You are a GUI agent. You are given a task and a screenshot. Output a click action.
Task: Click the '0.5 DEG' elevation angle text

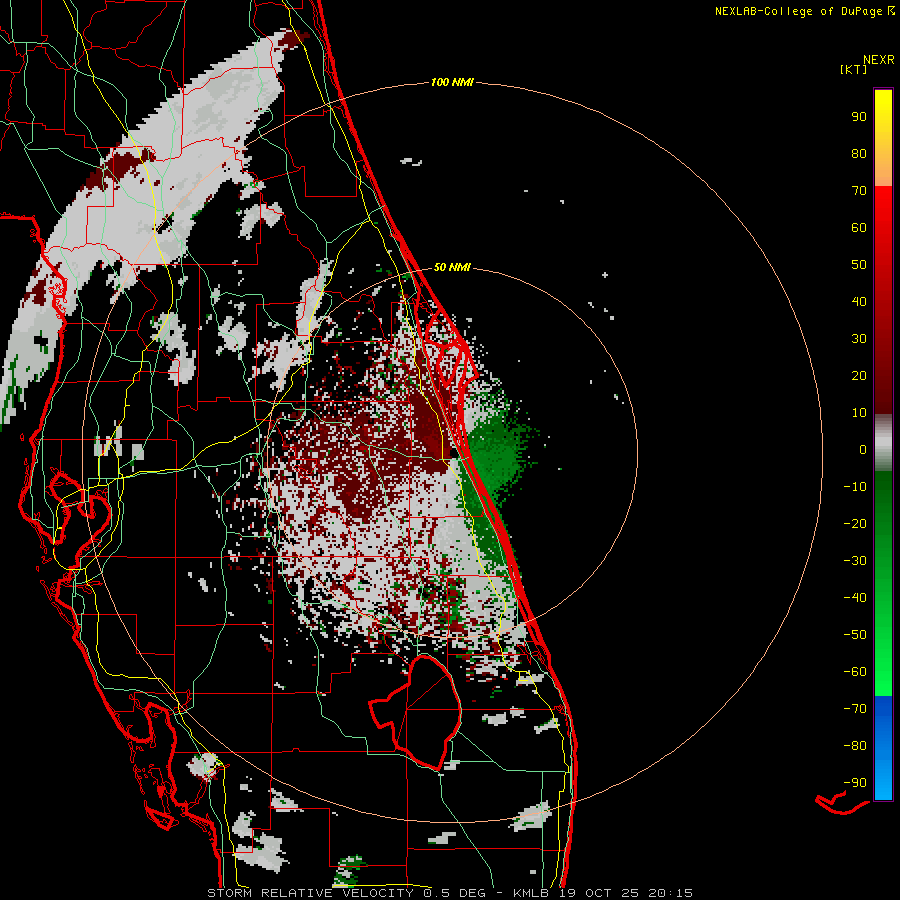click(455, 893)
